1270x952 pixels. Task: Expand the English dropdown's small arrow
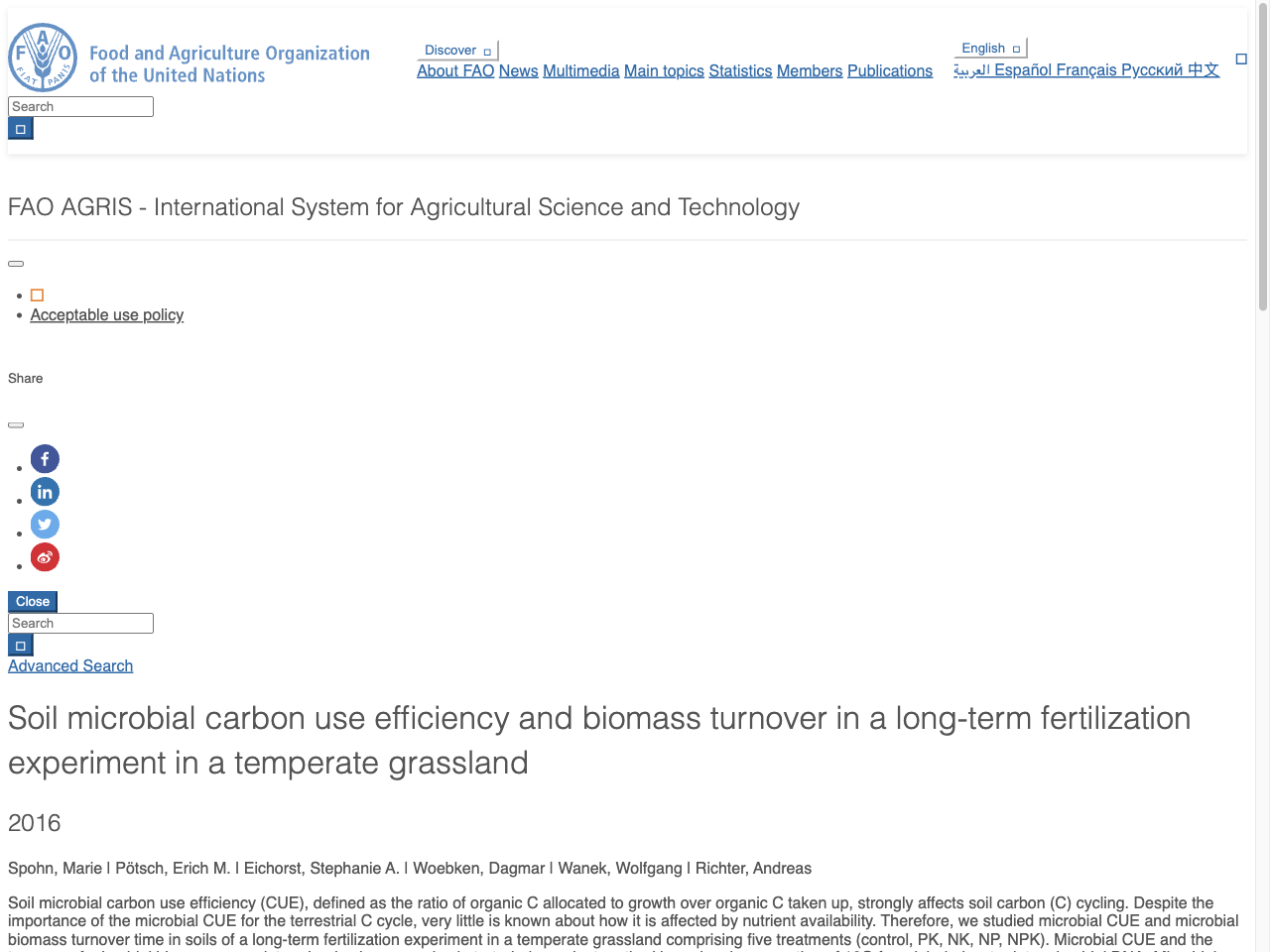pos(1014,49)
